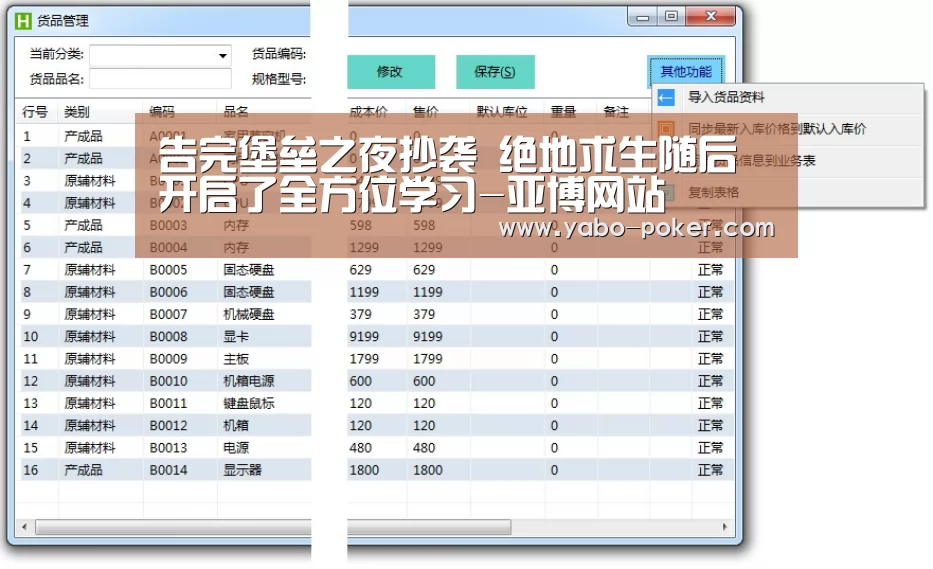The height and width of the screenshot is (569, 933).
Task: Click the horizontal scrollbar thumb
Action: pyautogui.click(x=273, y=527)
